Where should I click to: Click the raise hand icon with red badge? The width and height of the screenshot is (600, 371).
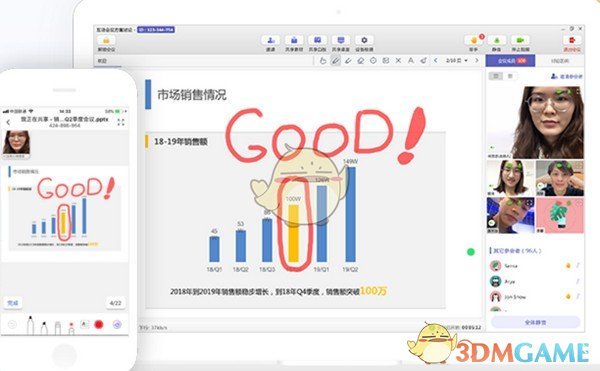pos(474,40)
